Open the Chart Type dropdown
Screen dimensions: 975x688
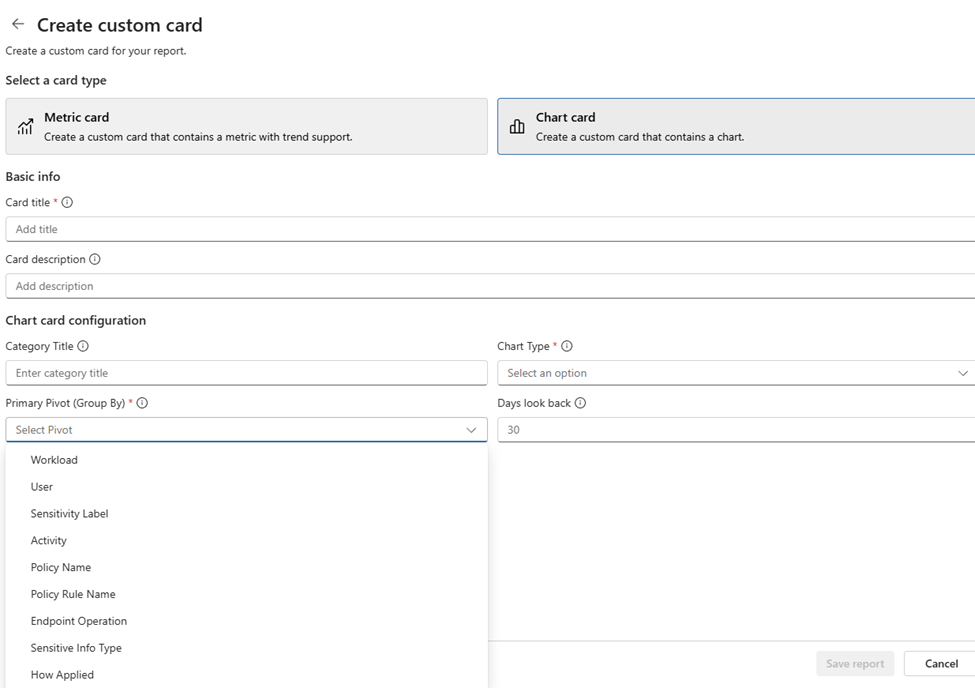736,373
